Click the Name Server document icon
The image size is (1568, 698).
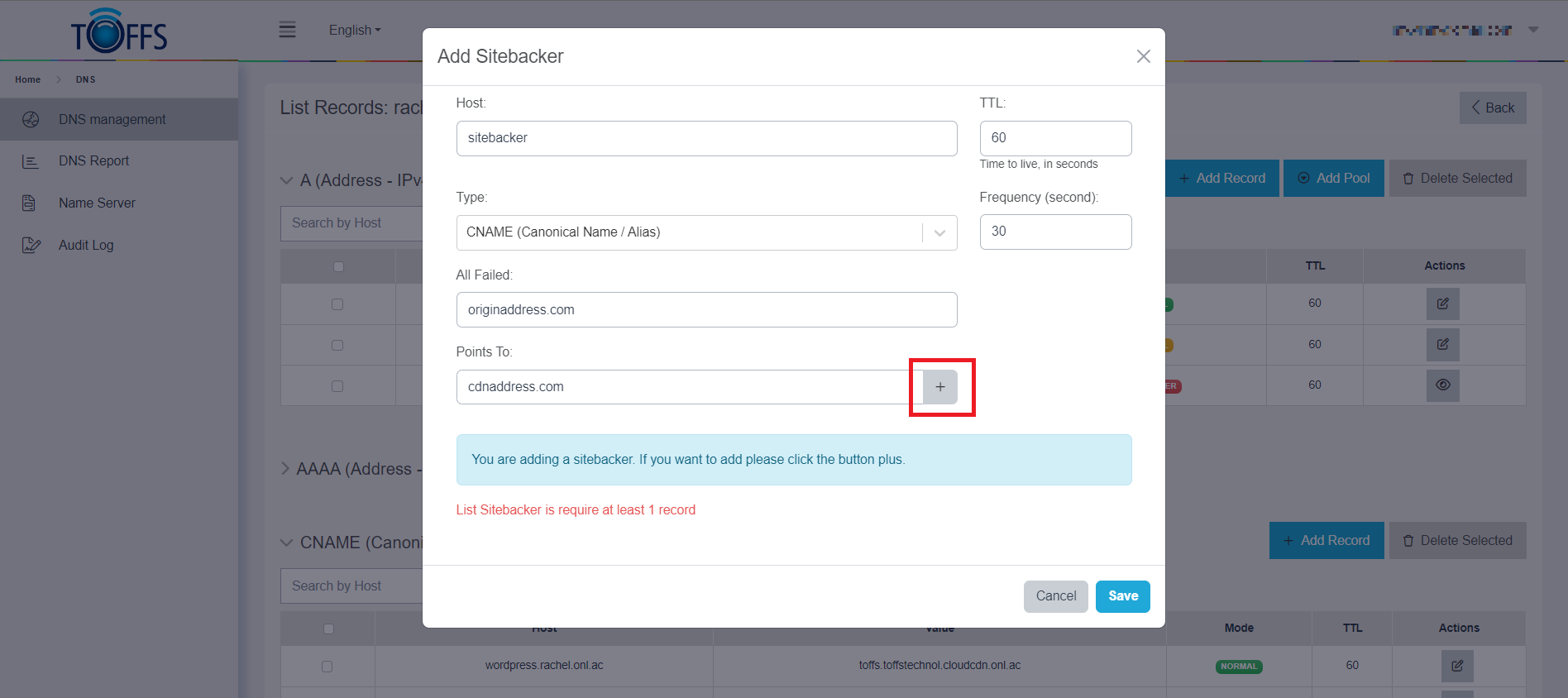(x=29, y=203)
